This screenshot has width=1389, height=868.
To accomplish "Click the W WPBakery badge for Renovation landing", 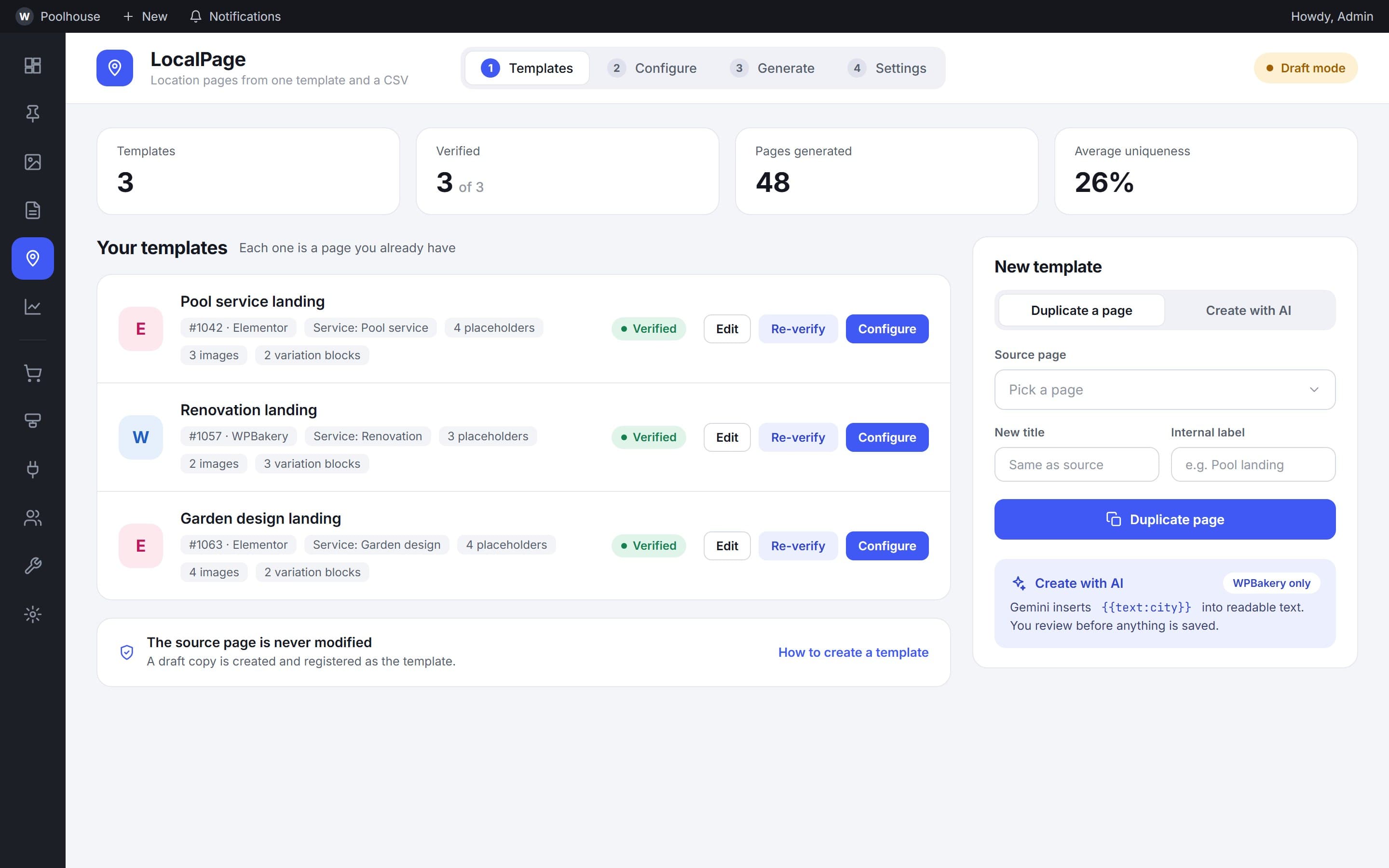I will pos(141,437).
